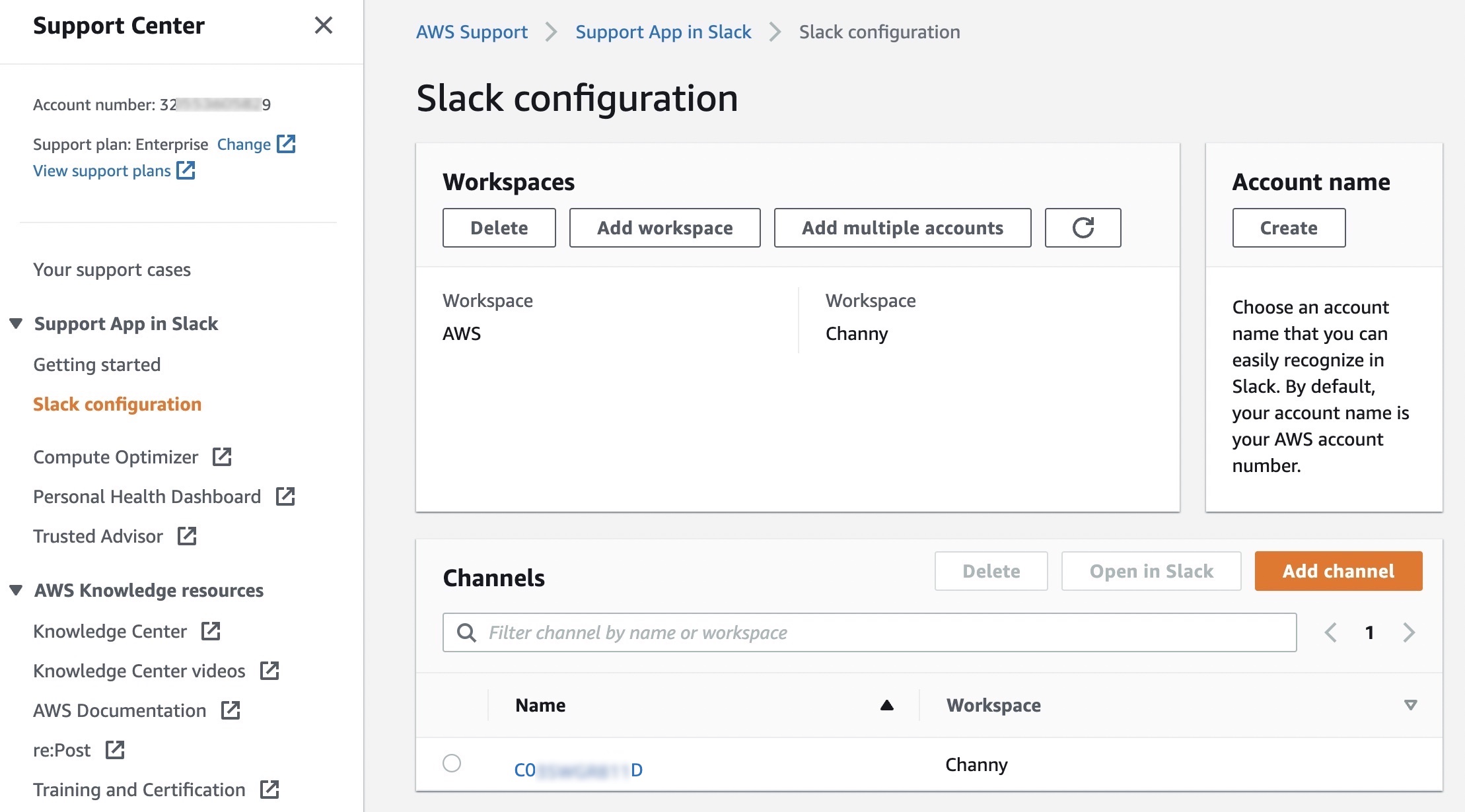Go to Your support cases
The image size is (1465, 812).
coord(112,269)
